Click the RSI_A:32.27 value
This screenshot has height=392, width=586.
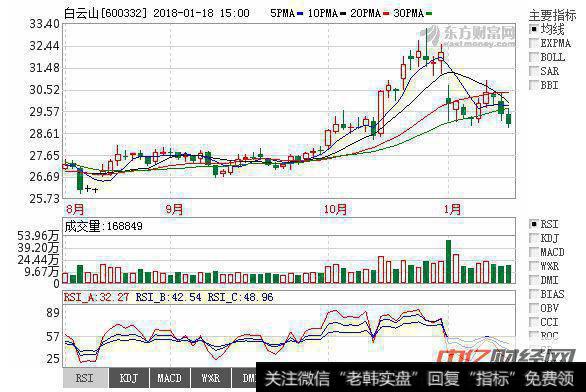click(x=96, y=297)
